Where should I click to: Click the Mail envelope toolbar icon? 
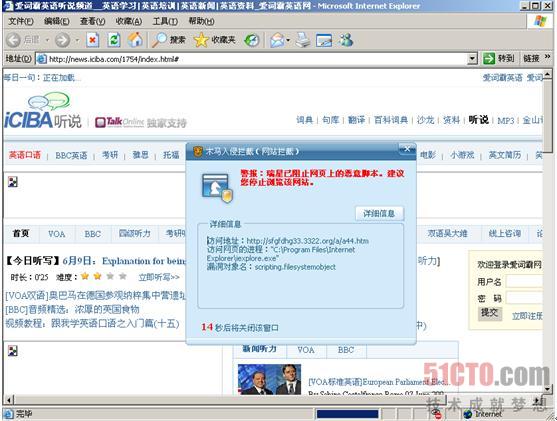tap(277, 40)
